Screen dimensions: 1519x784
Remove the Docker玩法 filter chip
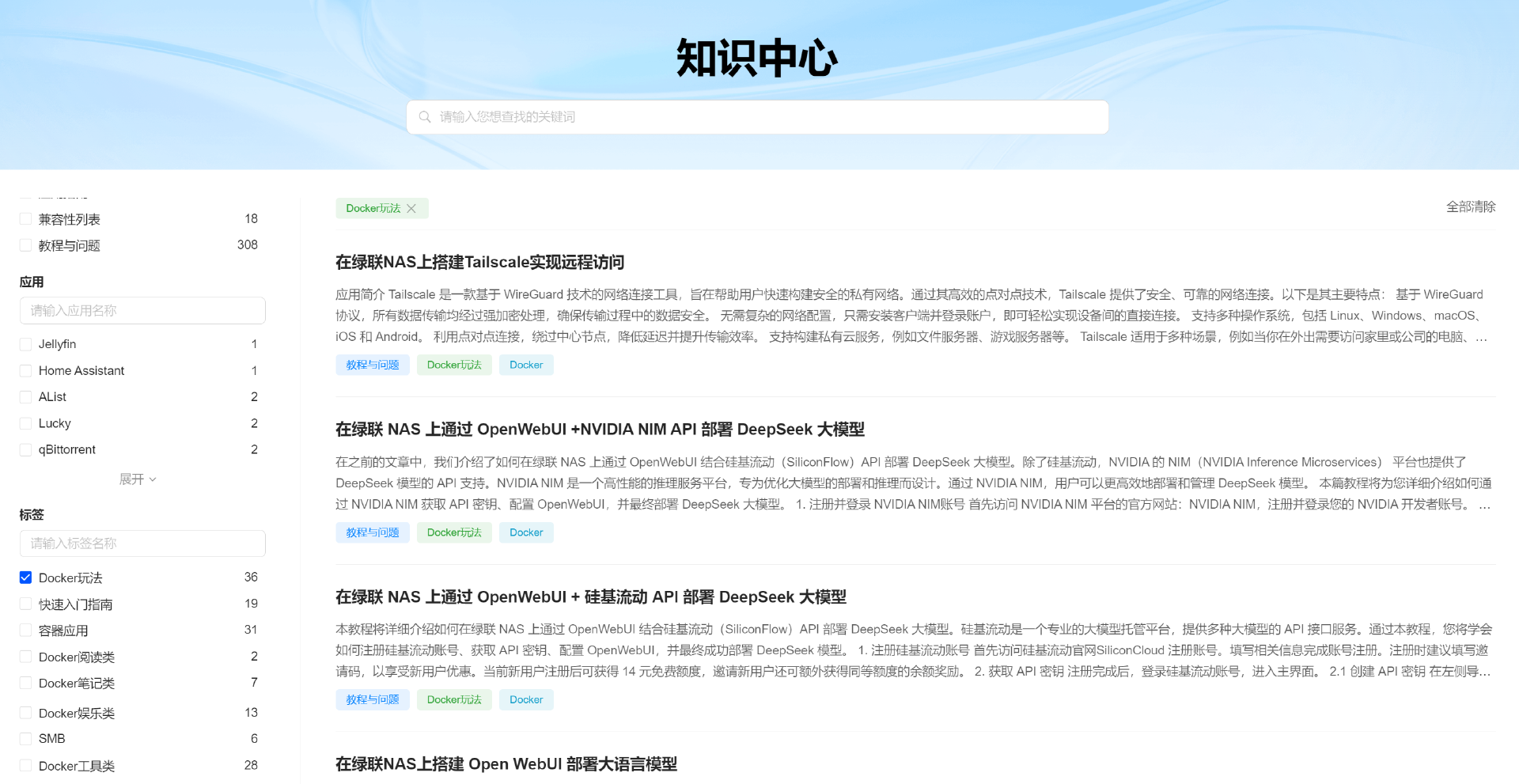pyautogui.click(x=411, y=209)
